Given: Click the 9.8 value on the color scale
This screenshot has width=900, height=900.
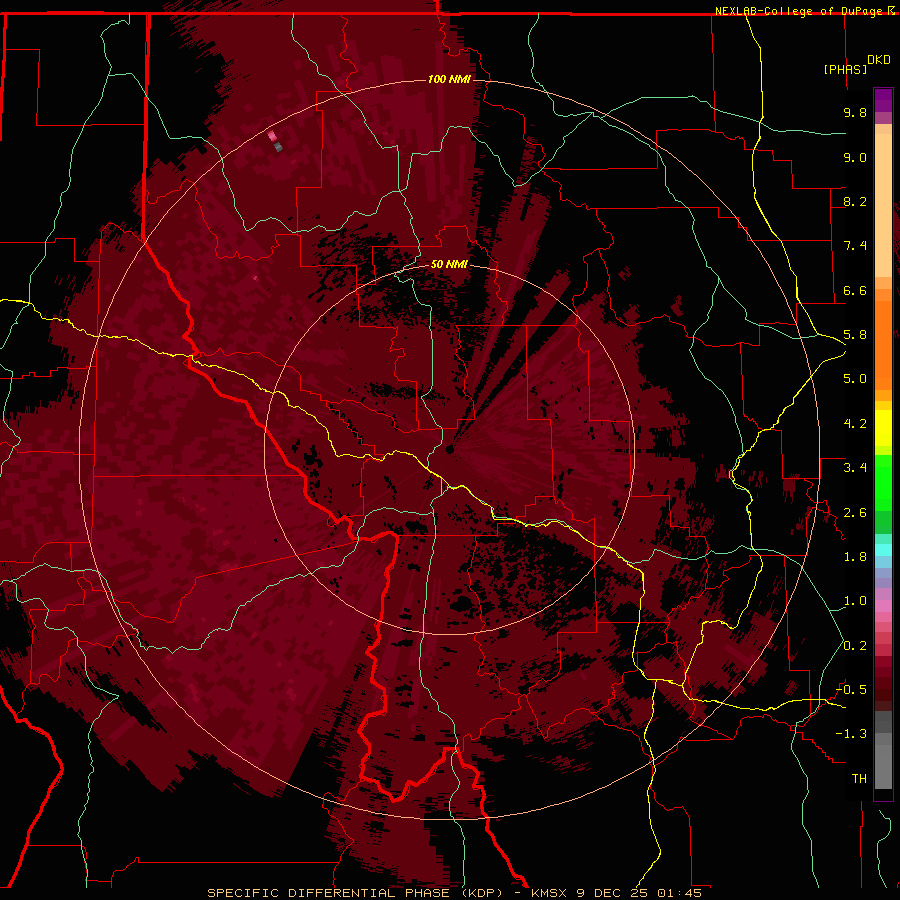Looking at the screenshot, I should click(855, 112).
